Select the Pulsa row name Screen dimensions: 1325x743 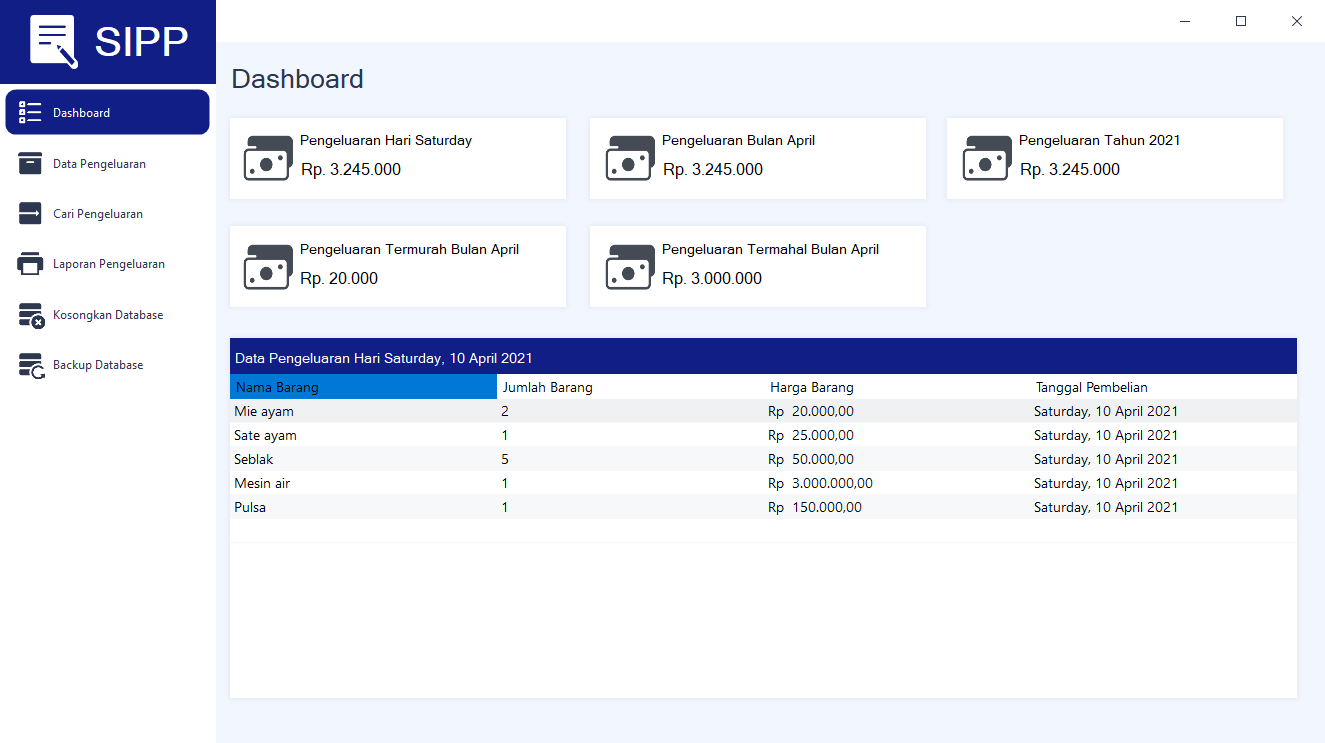point(250,507)
